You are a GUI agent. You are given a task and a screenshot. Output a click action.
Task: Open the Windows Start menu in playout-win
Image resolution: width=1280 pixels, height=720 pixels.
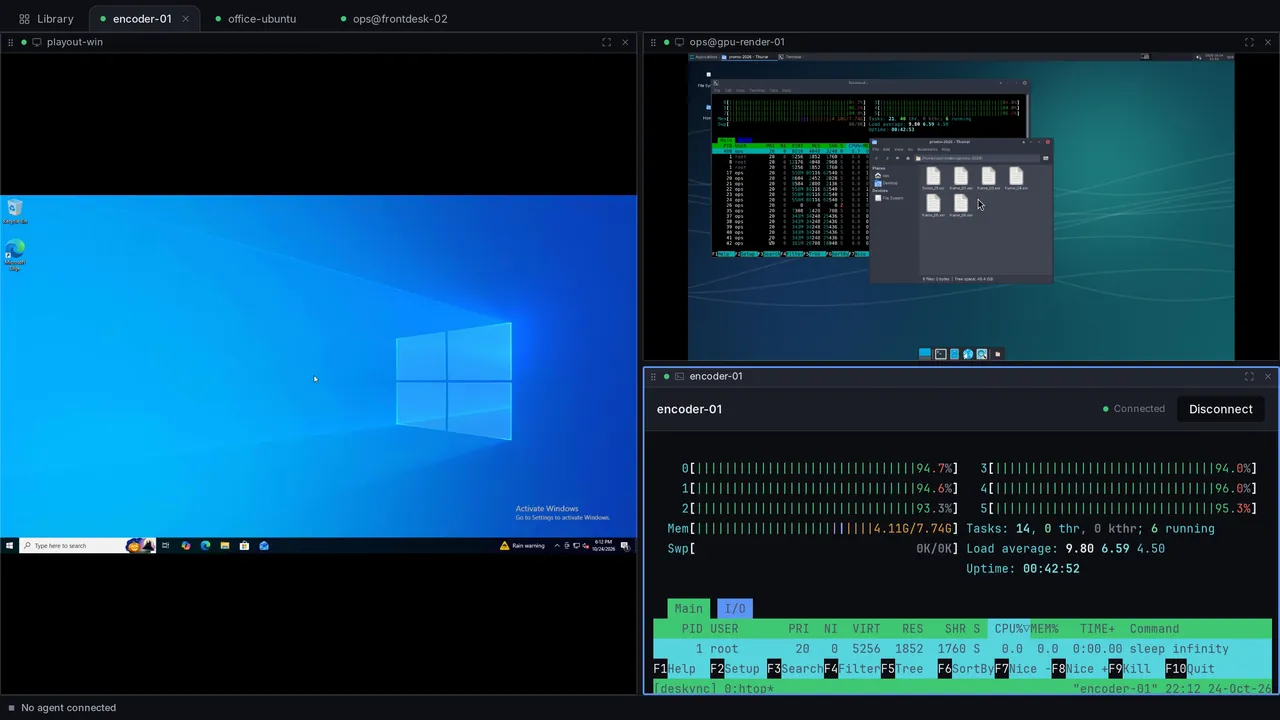[10, 546]
